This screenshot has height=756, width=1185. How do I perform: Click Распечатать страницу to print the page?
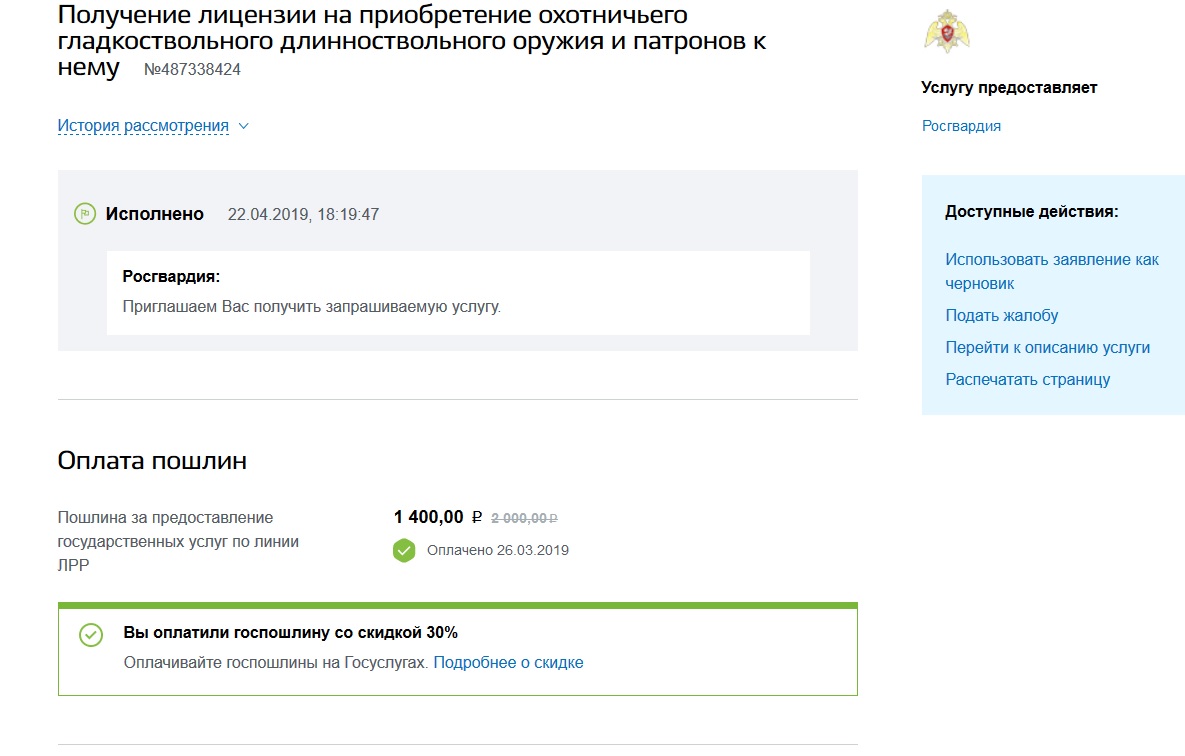pyautogui.click(x=1027, y=380)
